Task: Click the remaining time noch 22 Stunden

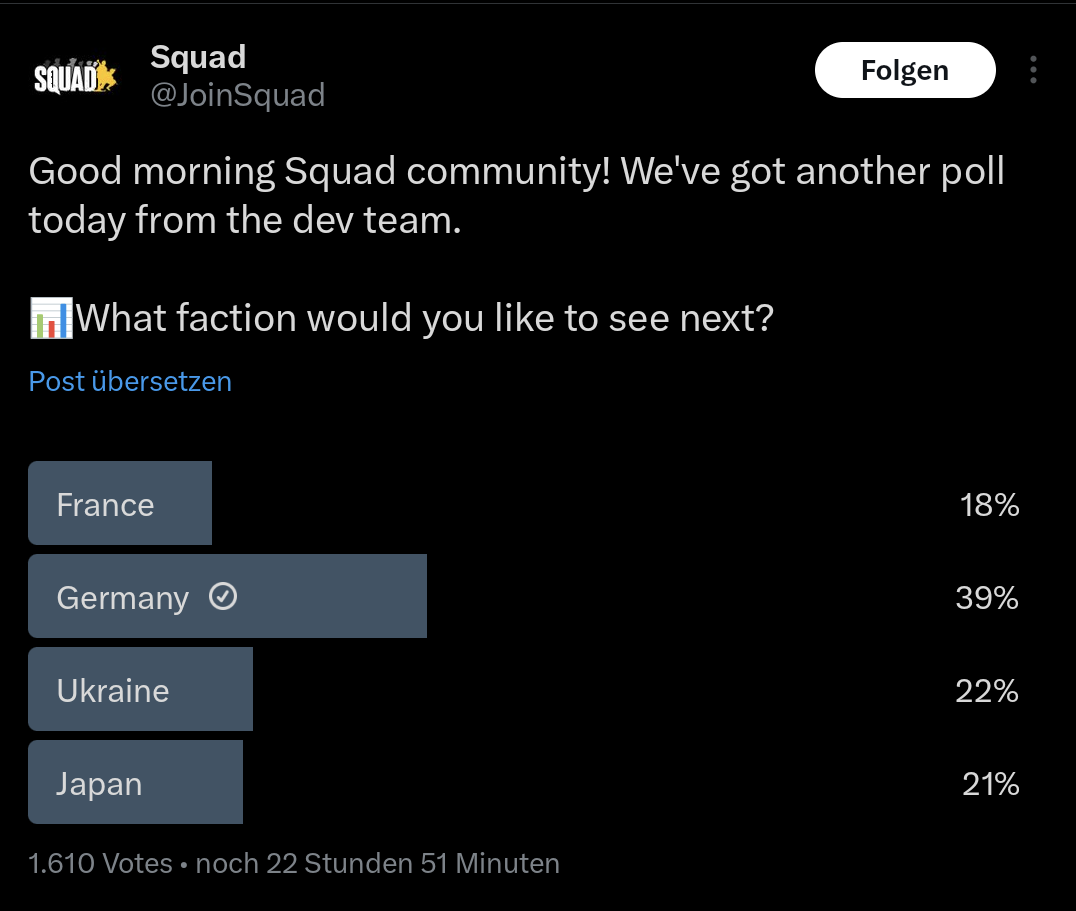Action: 377,864
